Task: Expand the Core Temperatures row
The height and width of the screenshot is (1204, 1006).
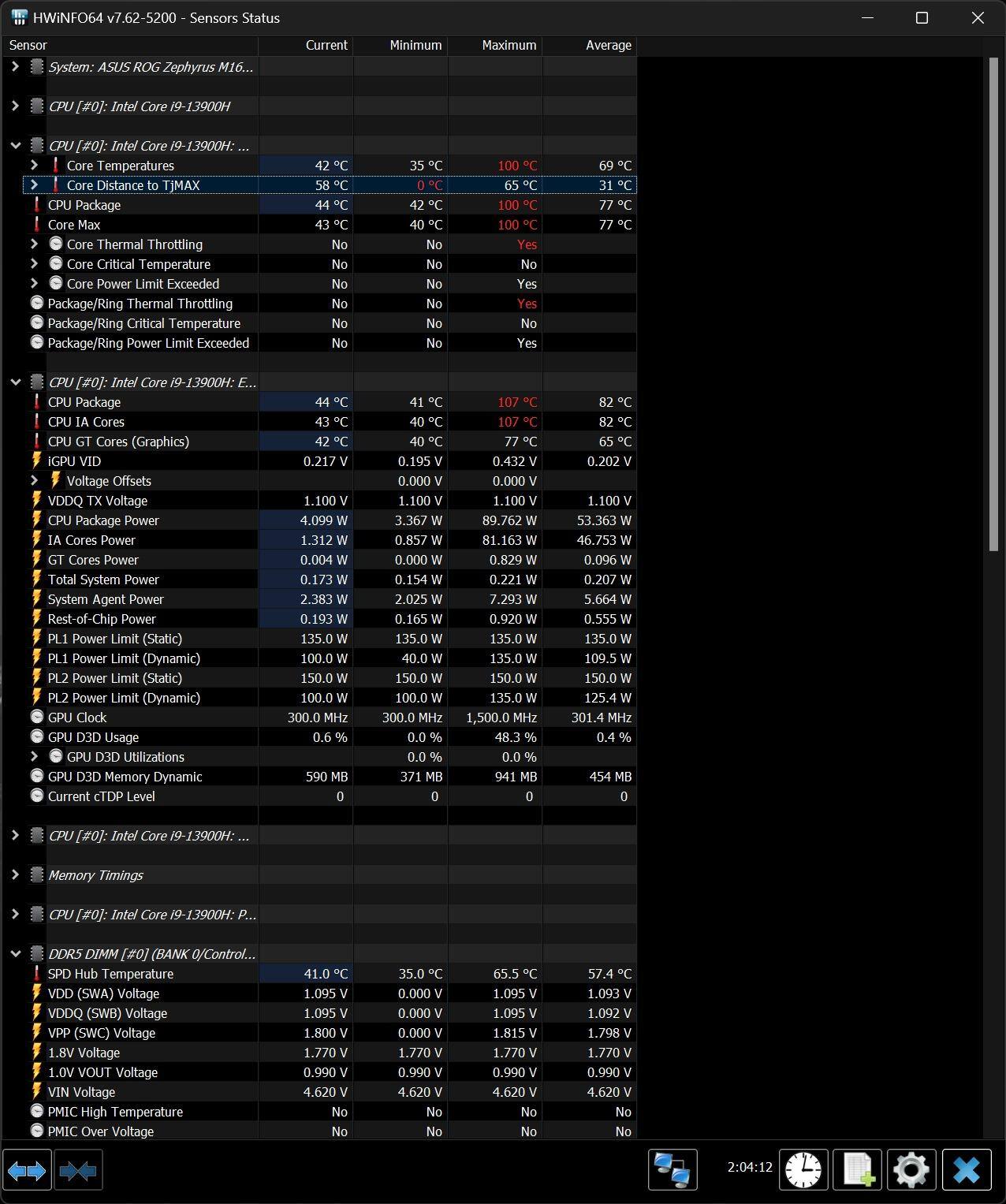Action: click(x=34, y=166)
